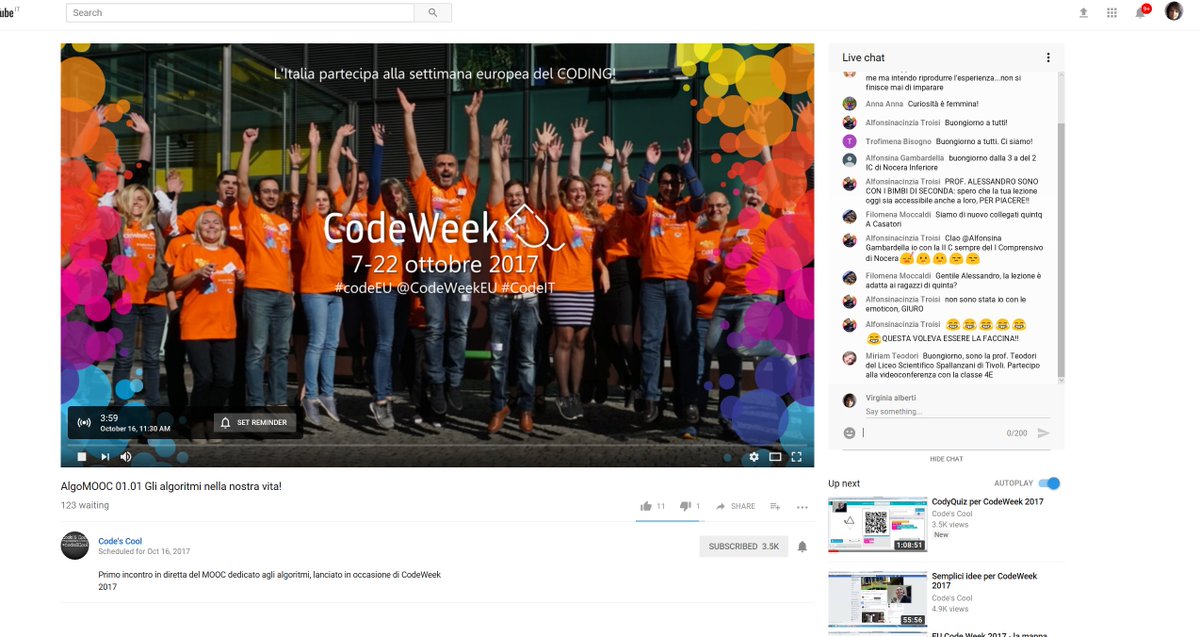Switch to theater mode icon

pyautogui.click(x=775, y=457)
